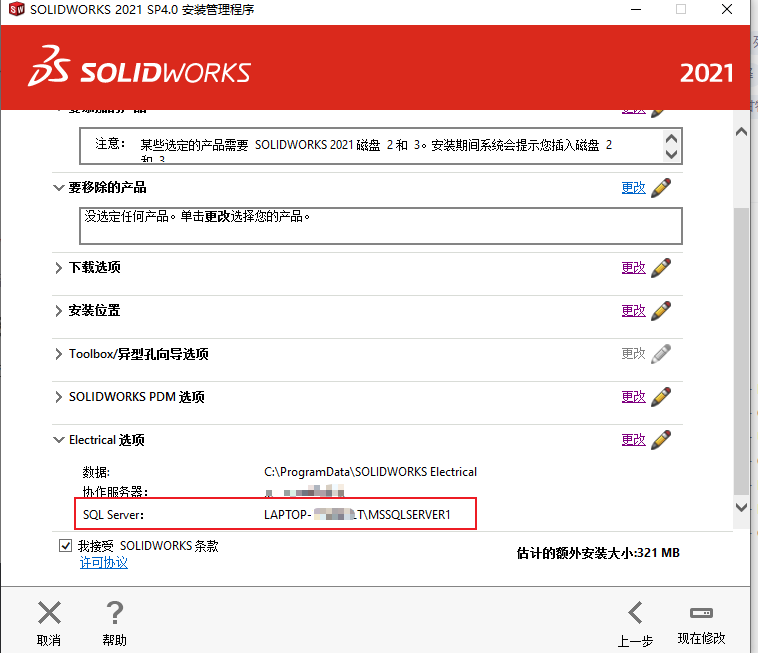Click the 协作服务器: label

tap(115, 492)
